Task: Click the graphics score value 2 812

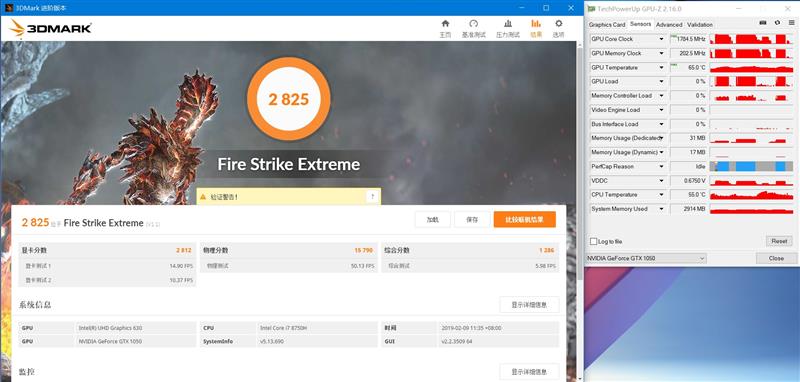Action: click(184, 250)
